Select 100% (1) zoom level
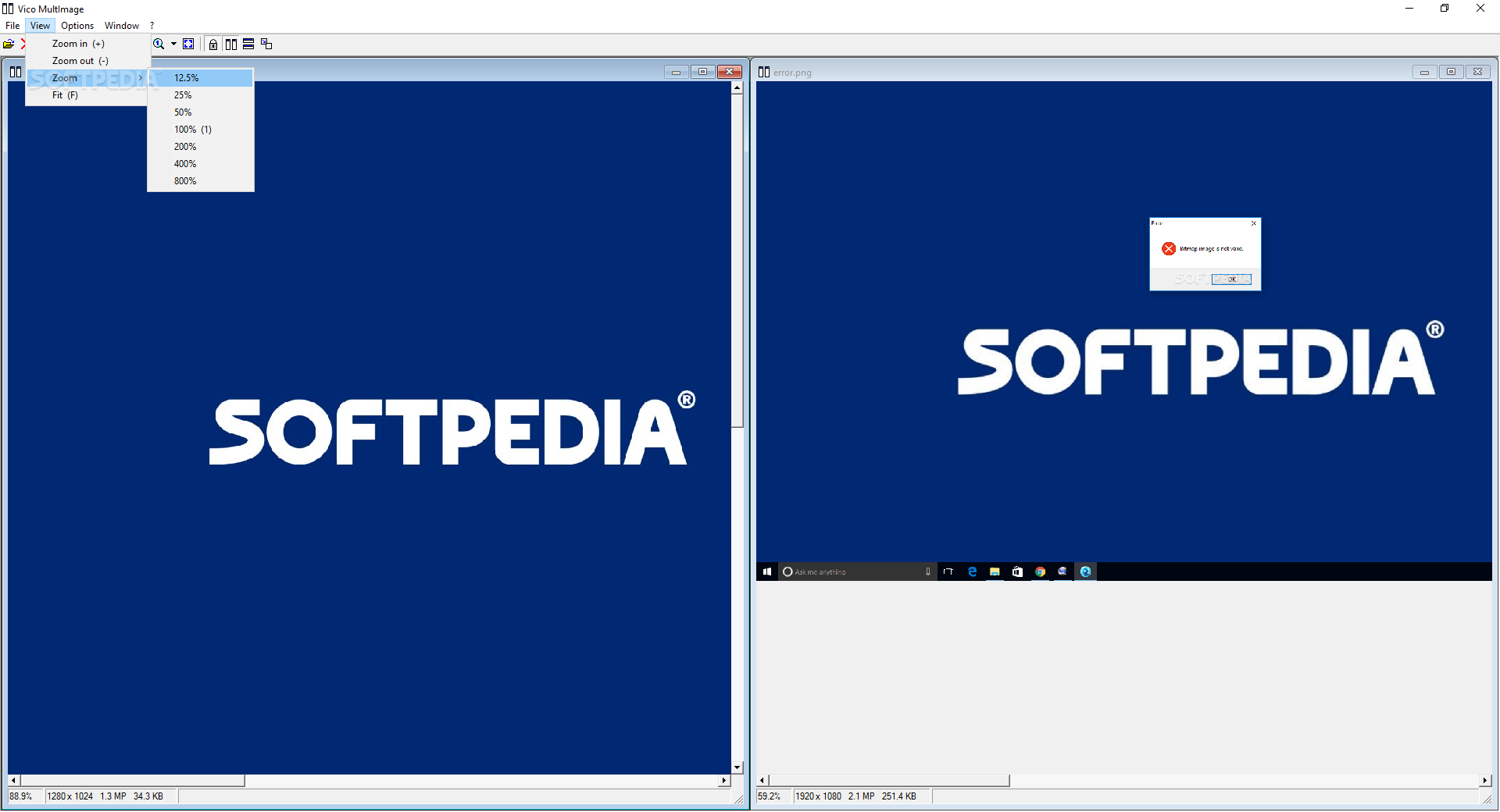The image size is (1500, 812). (x=201, y=130)
